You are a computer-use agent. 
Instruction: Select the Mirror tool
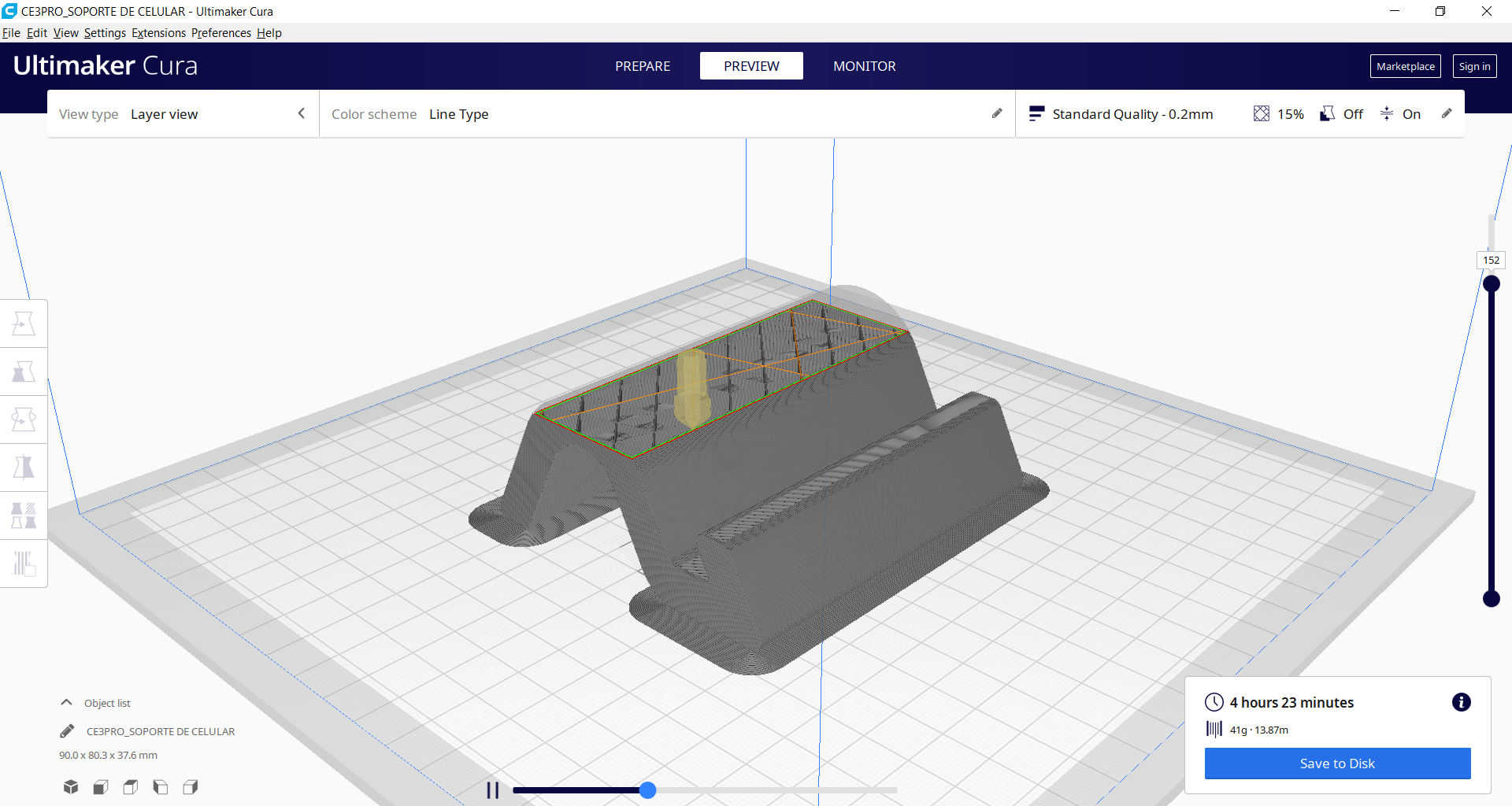pos(23,468)
